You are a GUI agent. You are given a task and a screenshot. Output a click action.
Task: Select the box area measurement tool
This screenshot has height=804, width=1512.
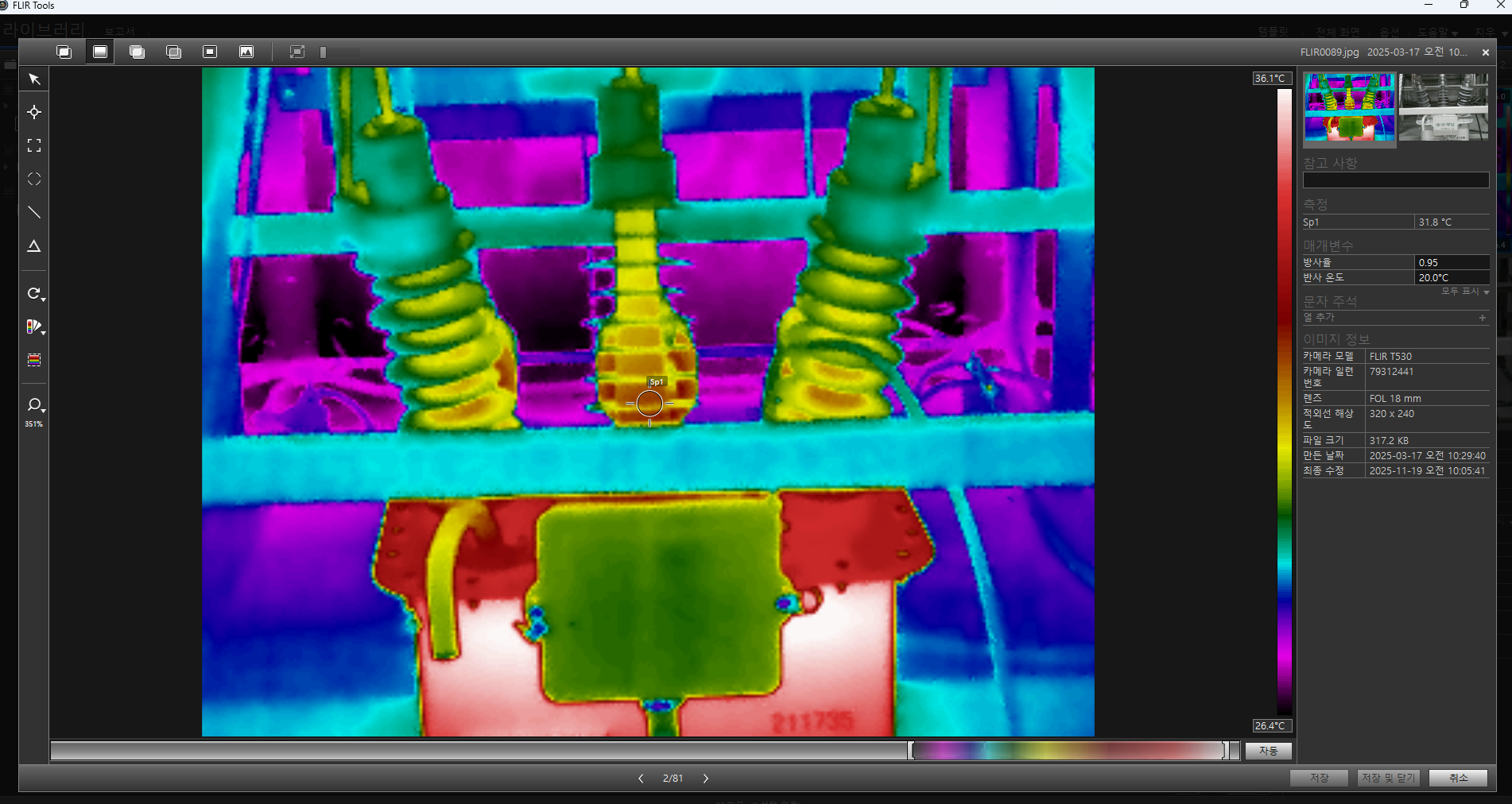click(x=34, y=145)
